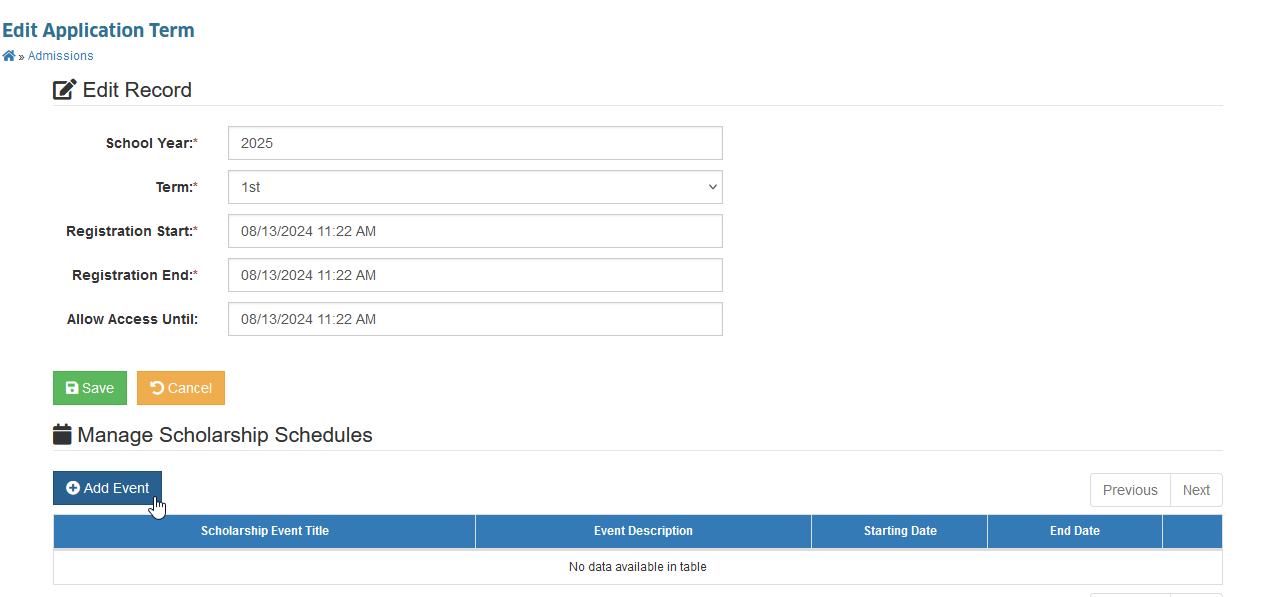Click the Edit Application Term heading
The width and height of the screenshot is (1276, 597).
point(98,30)
